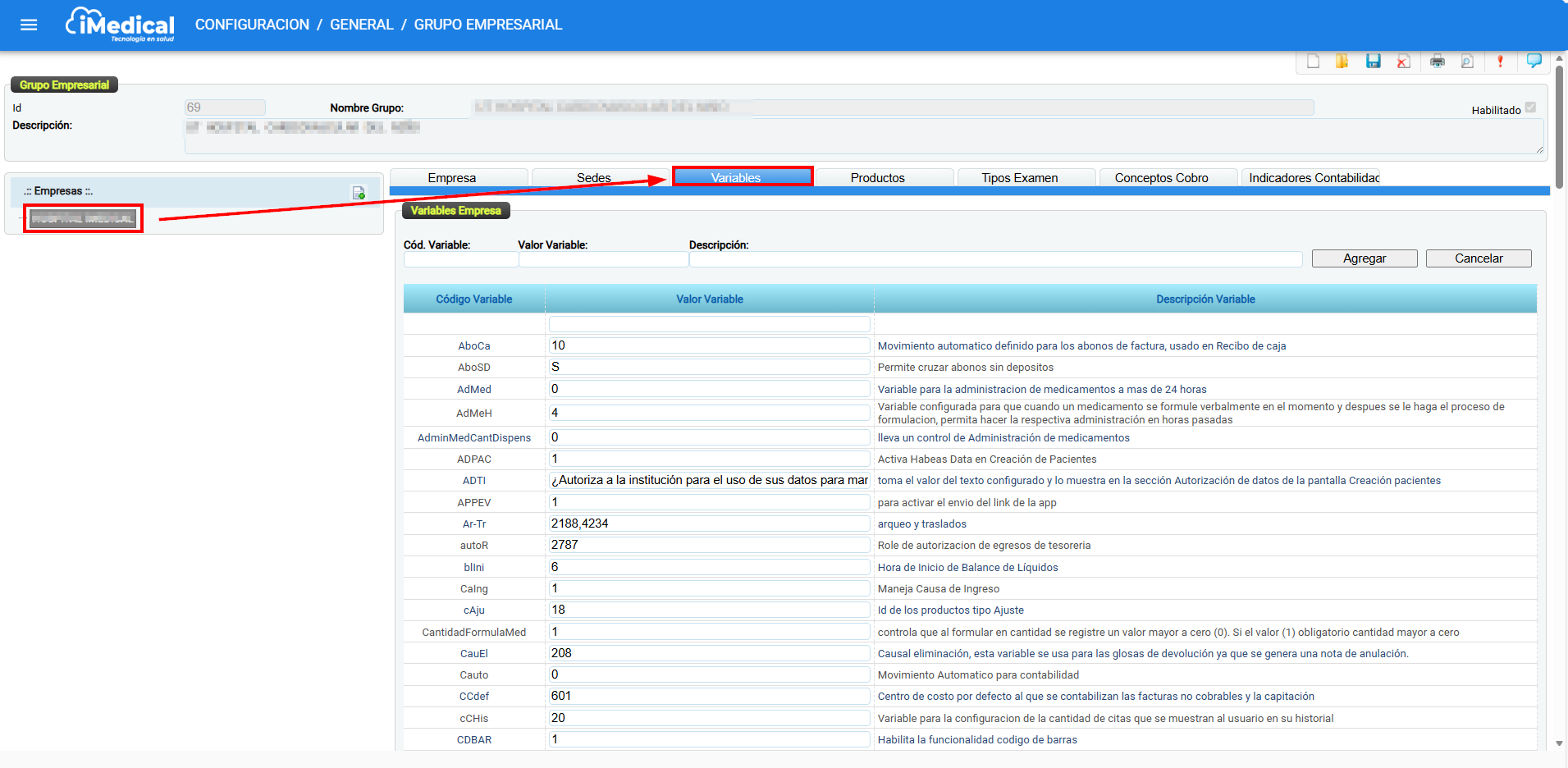Image resolution: width=1568 pixels, height=768 pixels.
Task: Open the Productos tab
Action: 877,177
